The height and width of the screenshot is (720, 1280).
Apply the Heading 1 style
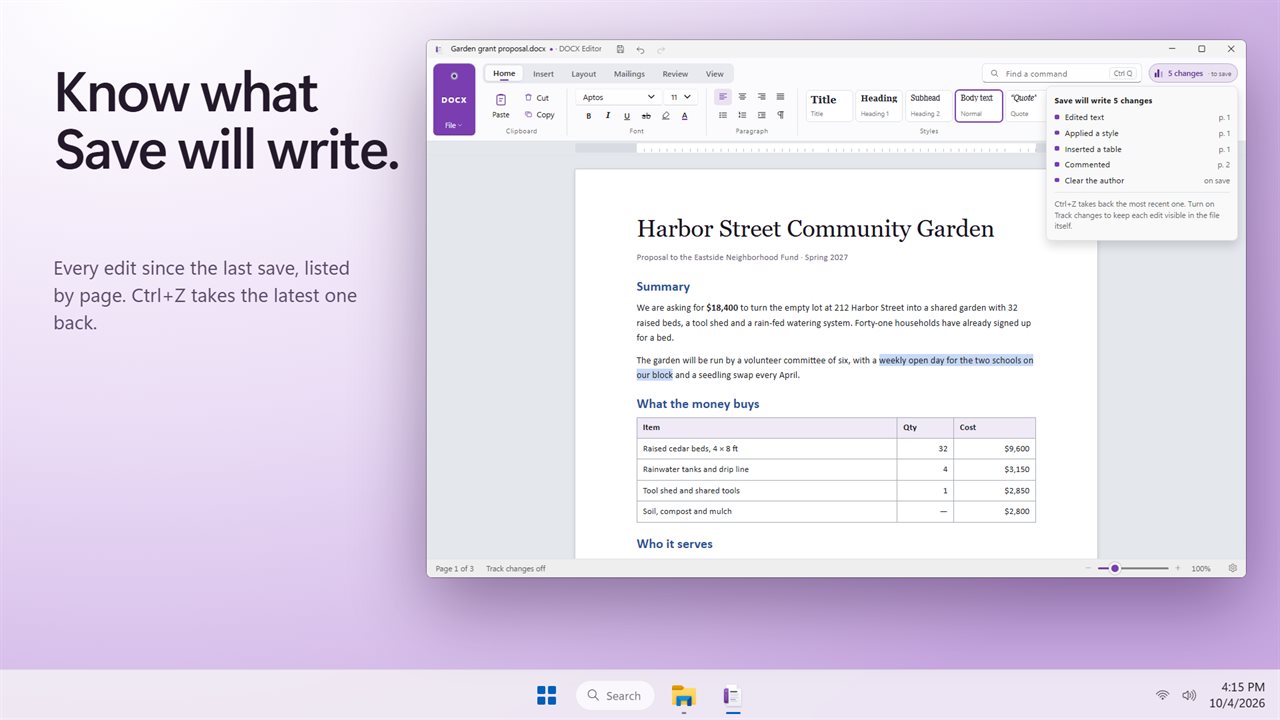click(x=879, y=106)
